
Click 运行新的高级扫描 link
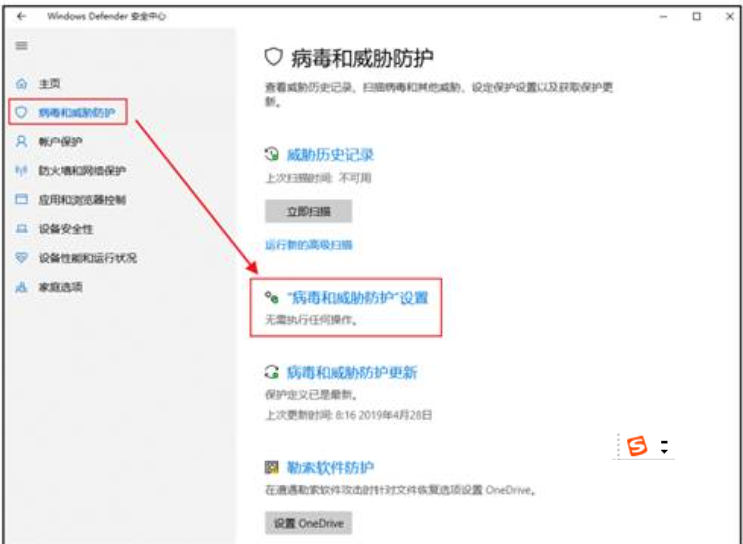click(x=308, y=245)
